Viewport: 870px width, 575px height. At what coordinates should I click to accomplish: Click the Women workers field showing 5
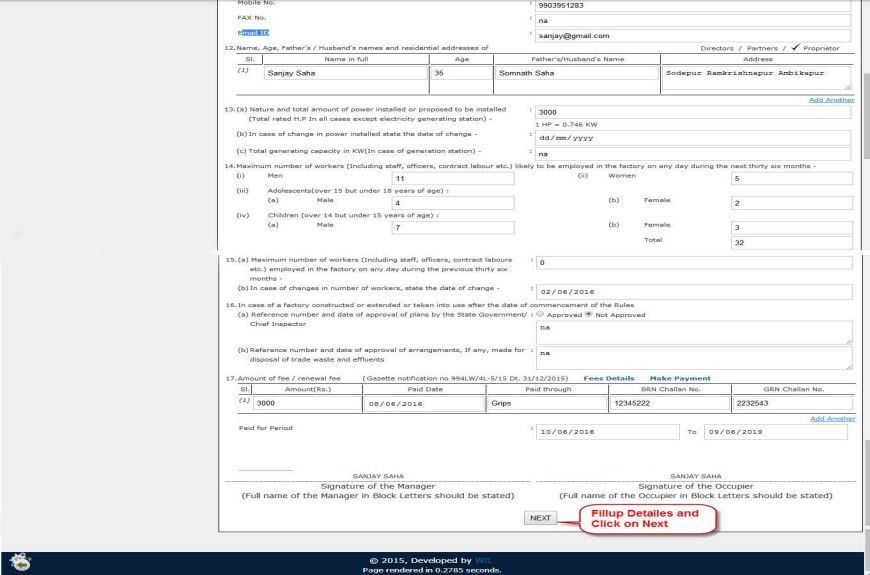792,178
